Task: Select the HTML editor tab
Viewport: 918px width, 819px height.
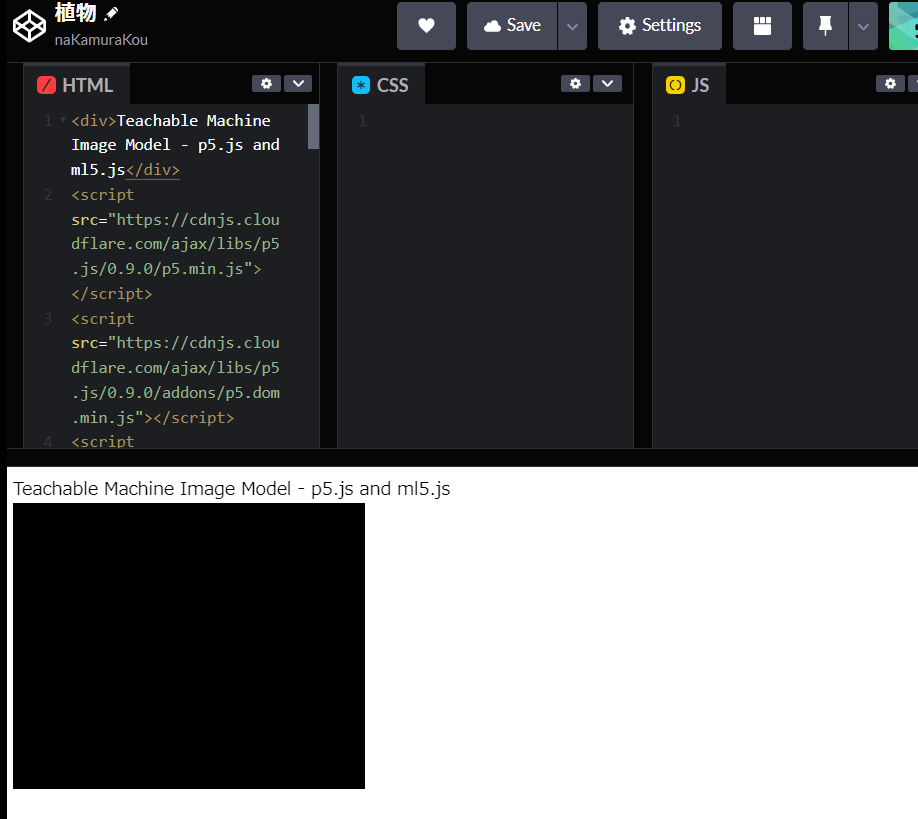Action: pyautogui.click(x=76, y=85)
